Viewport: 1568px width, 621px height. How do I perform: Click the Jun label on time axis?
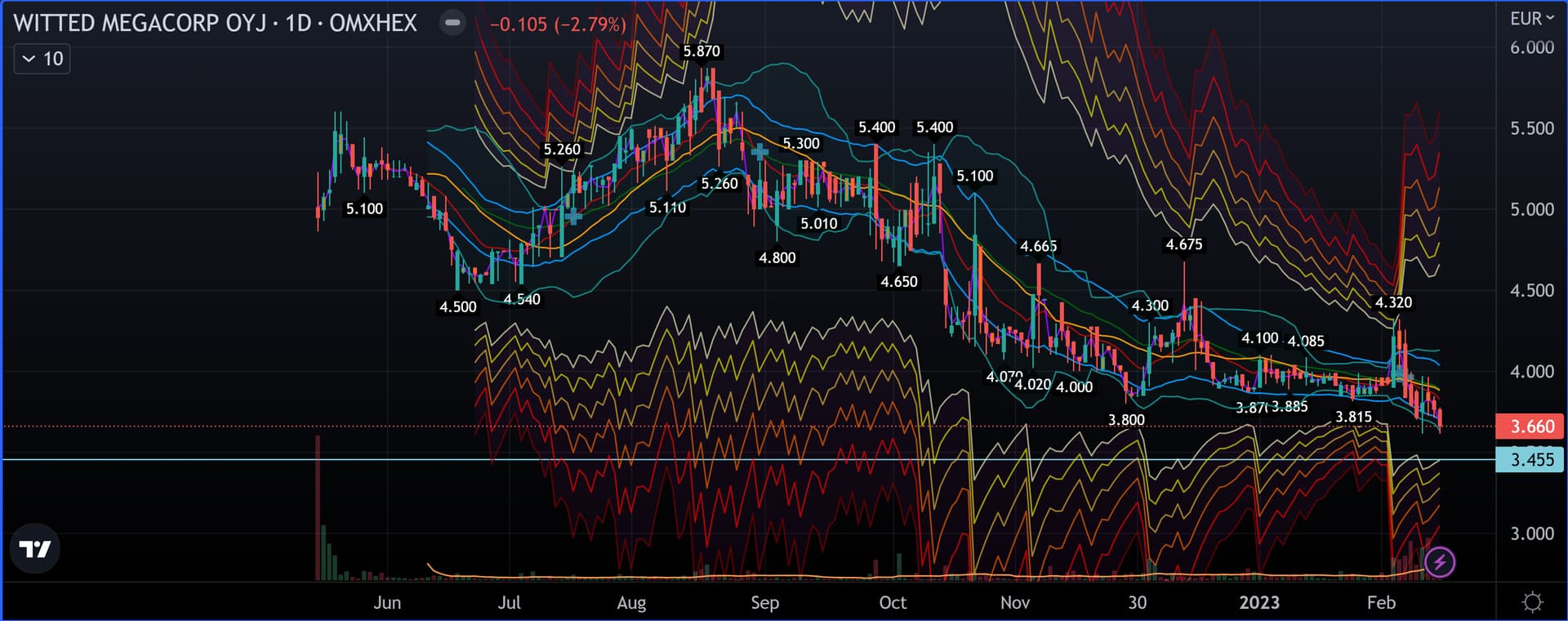pyautogui.click(x=387, y=603)
